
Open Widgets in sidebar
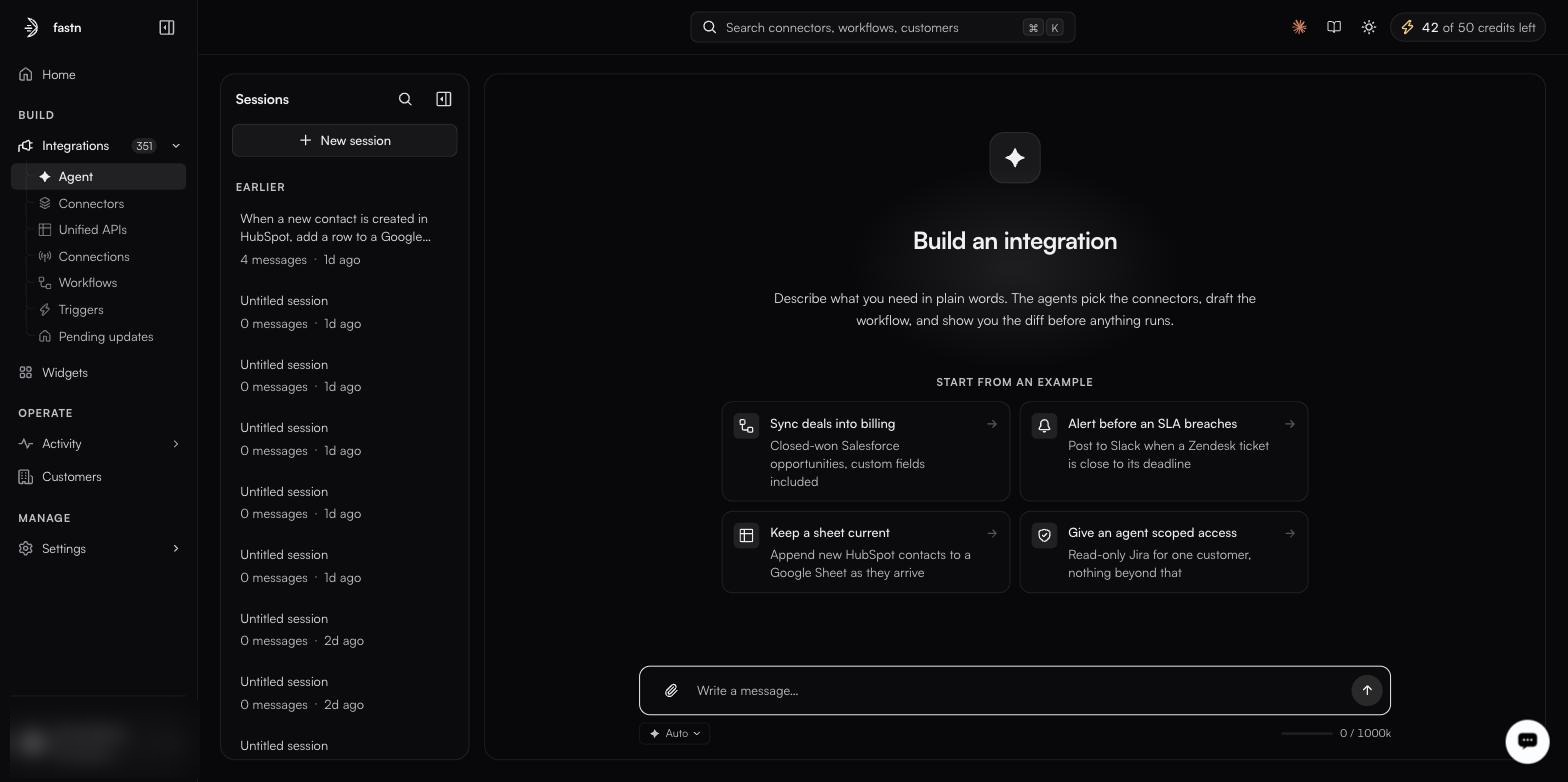coord(98,372)
